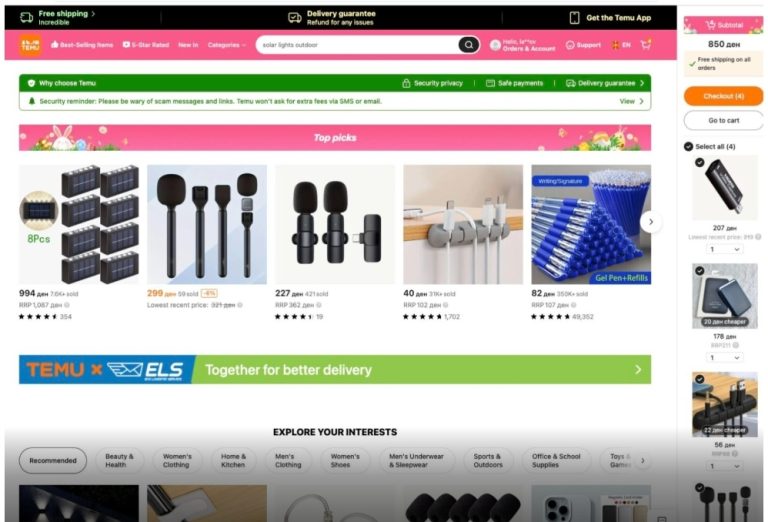This screenshot has width=768, height=522.
Task: Open the Gel Pen+Refills product thumbnail
Action: [591, 224]
